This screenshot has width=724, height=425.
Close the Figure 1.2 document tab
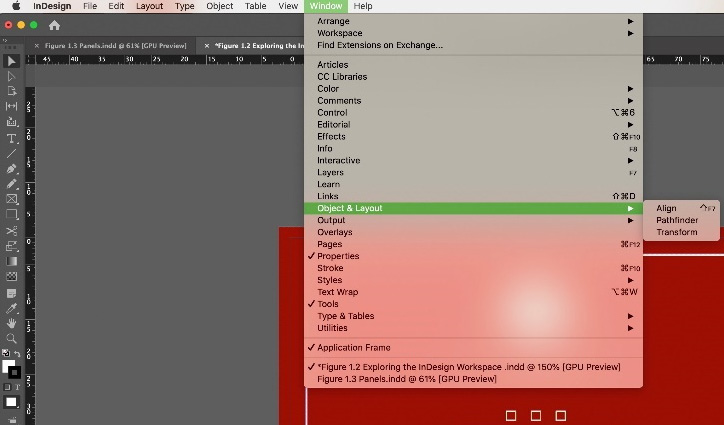(207, 46)
